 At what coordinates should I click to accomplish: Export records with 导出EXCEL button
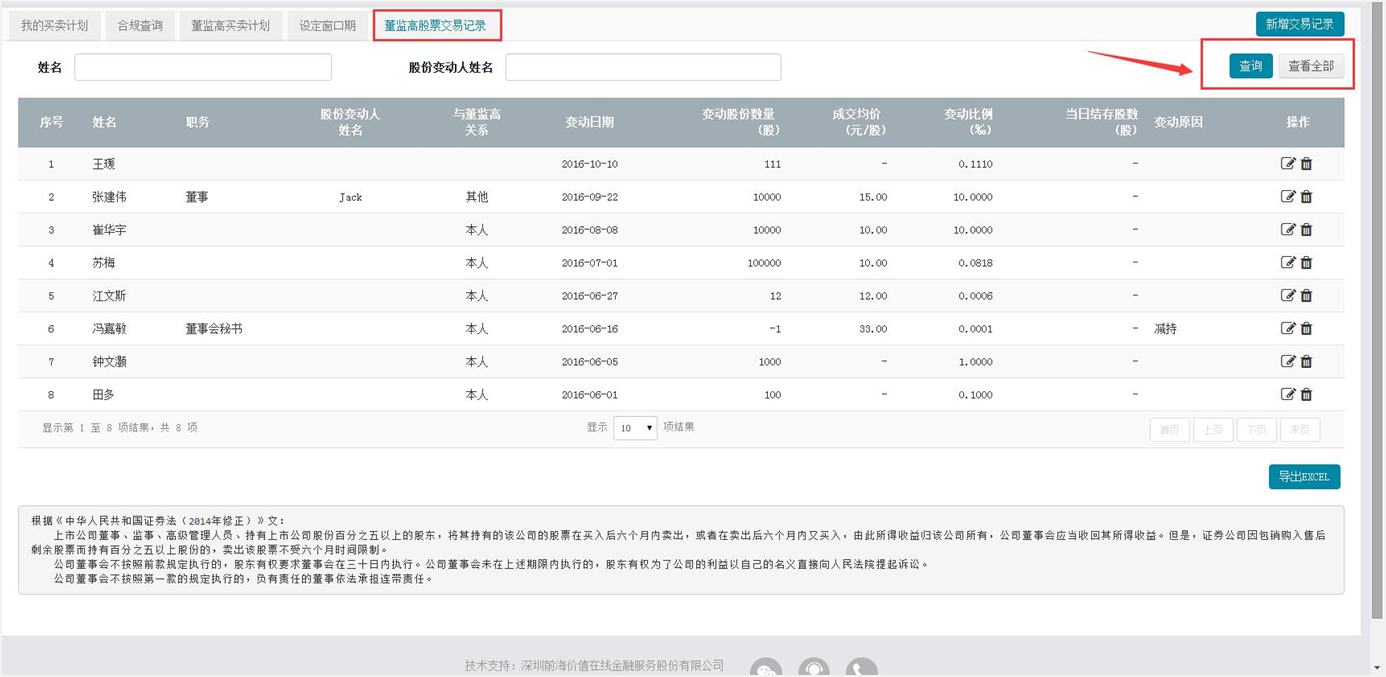[x=1304, y=477]
